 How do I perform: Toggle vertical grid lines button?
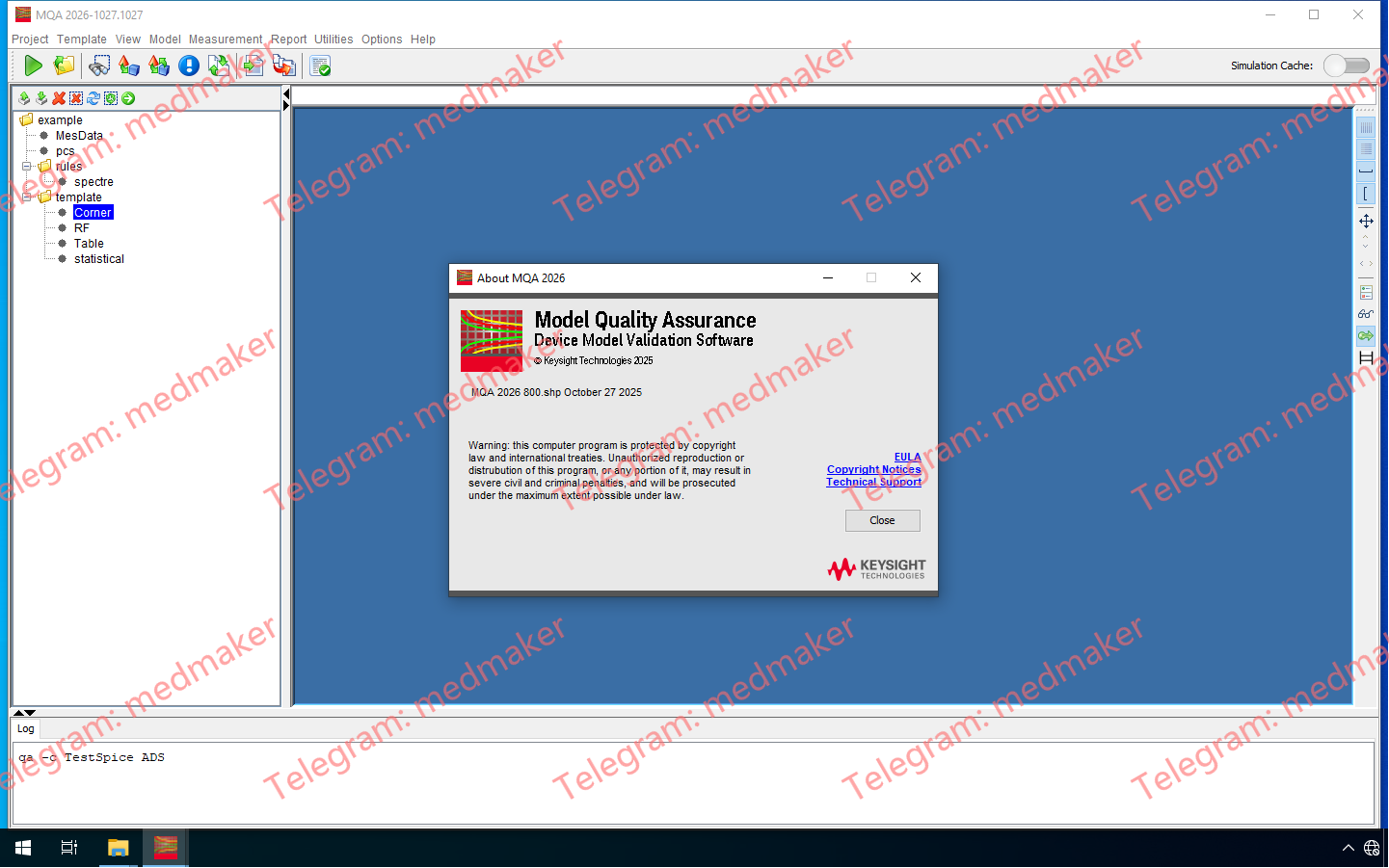pos(1366,127)
